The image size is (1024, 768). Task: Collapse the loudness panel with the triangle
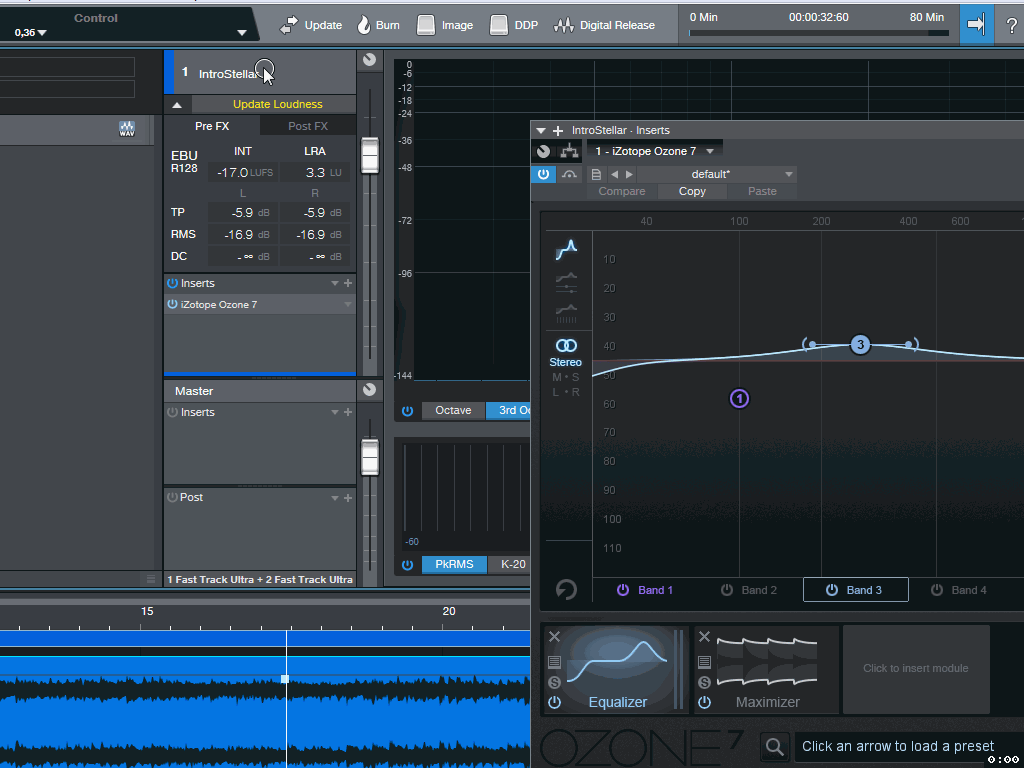pos(177,104)
